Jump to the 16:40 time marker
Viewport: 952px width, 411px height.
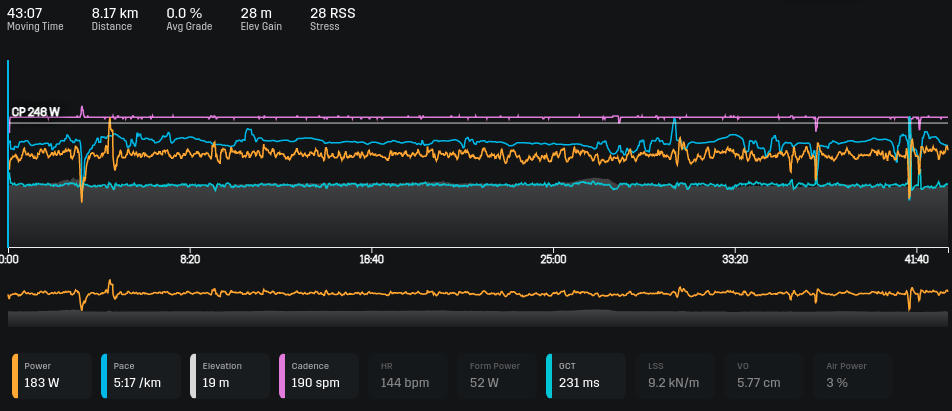371,259
